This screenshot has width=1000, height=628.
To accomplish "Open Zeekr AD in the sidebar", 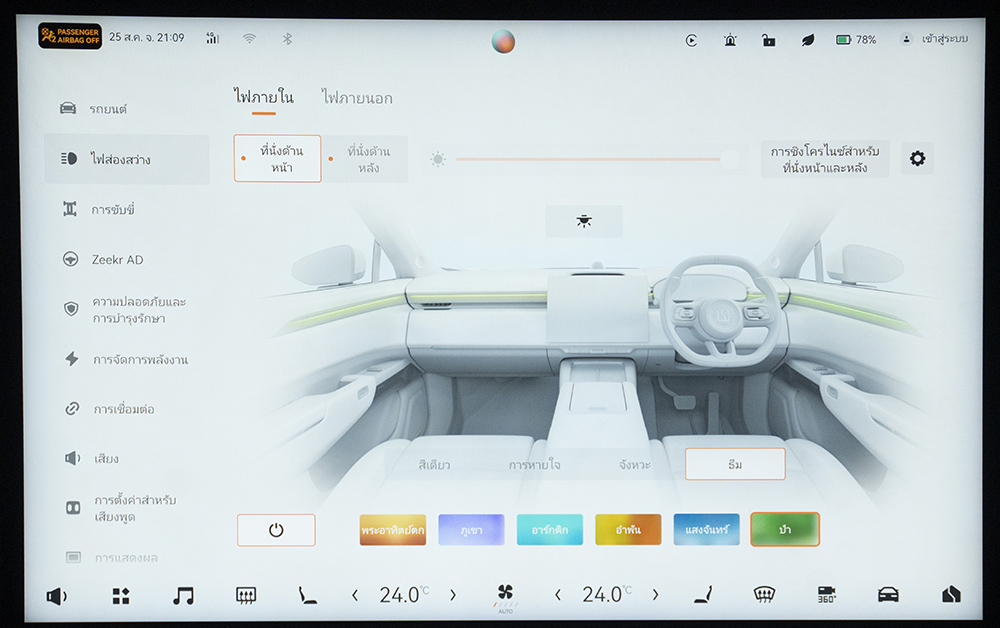I will pyautogui.click(x=117, y=259).
